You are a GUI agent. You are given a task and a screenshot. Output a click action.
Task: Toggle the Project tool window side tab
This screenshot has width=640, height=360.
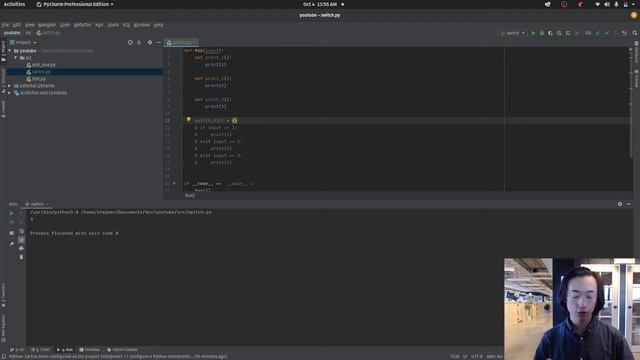click(x=3, y=51)
